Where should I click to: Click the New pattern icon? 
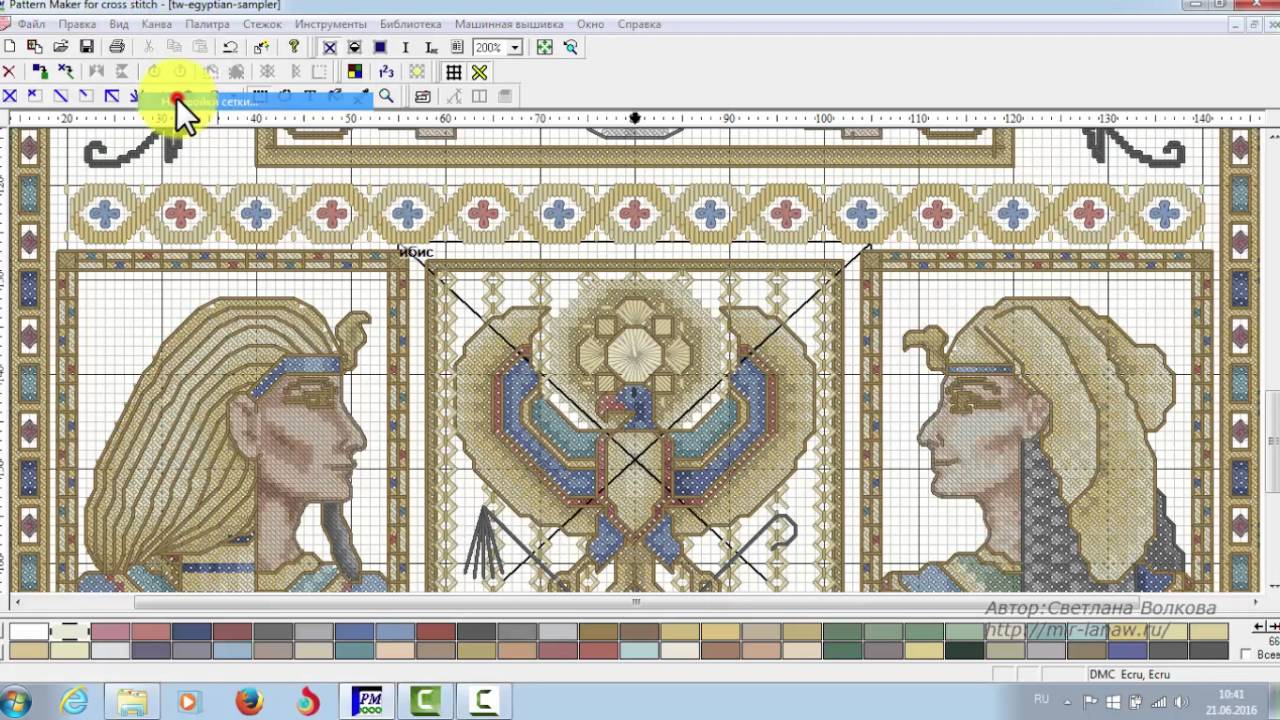pyautogui.click(x=9, y=46)
